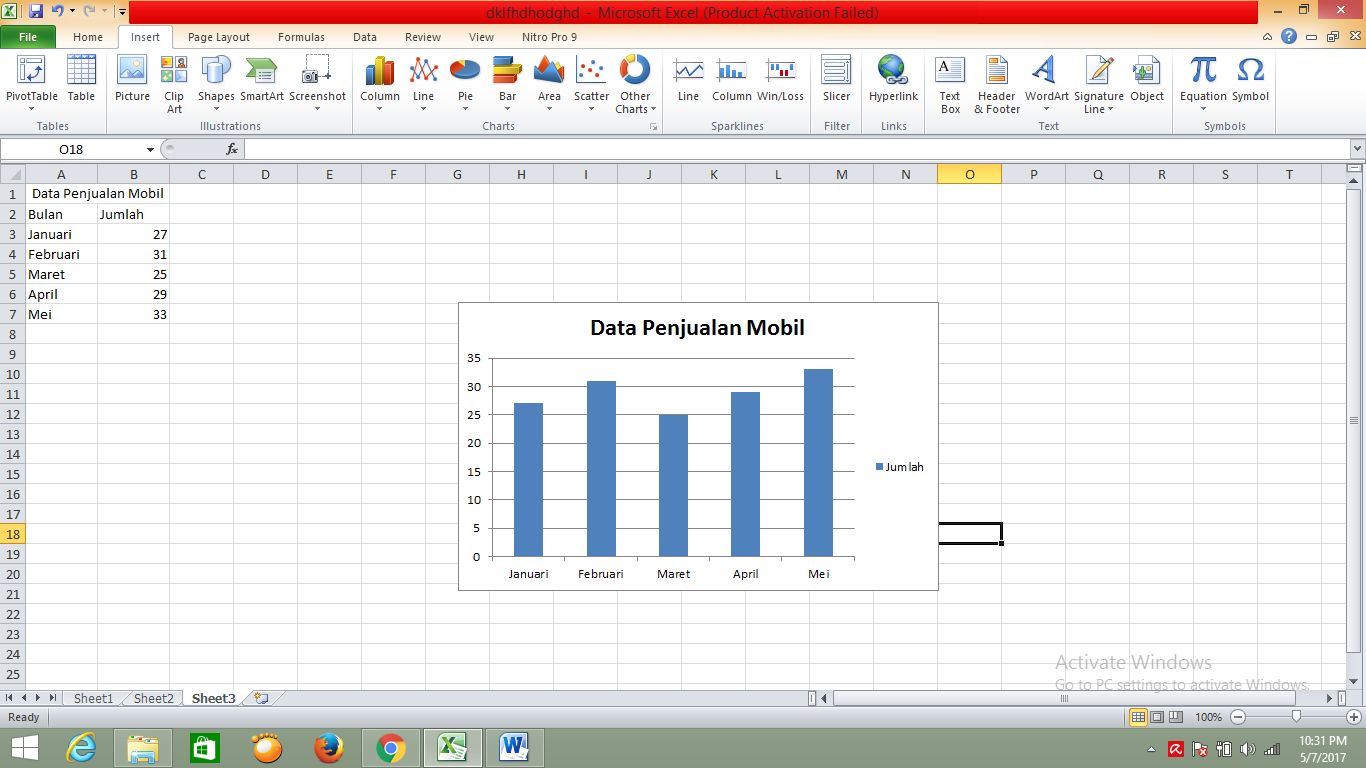The image size is (1366, 768).
Task: Open the Charts dialog launcher
Action: coord(654,127)
